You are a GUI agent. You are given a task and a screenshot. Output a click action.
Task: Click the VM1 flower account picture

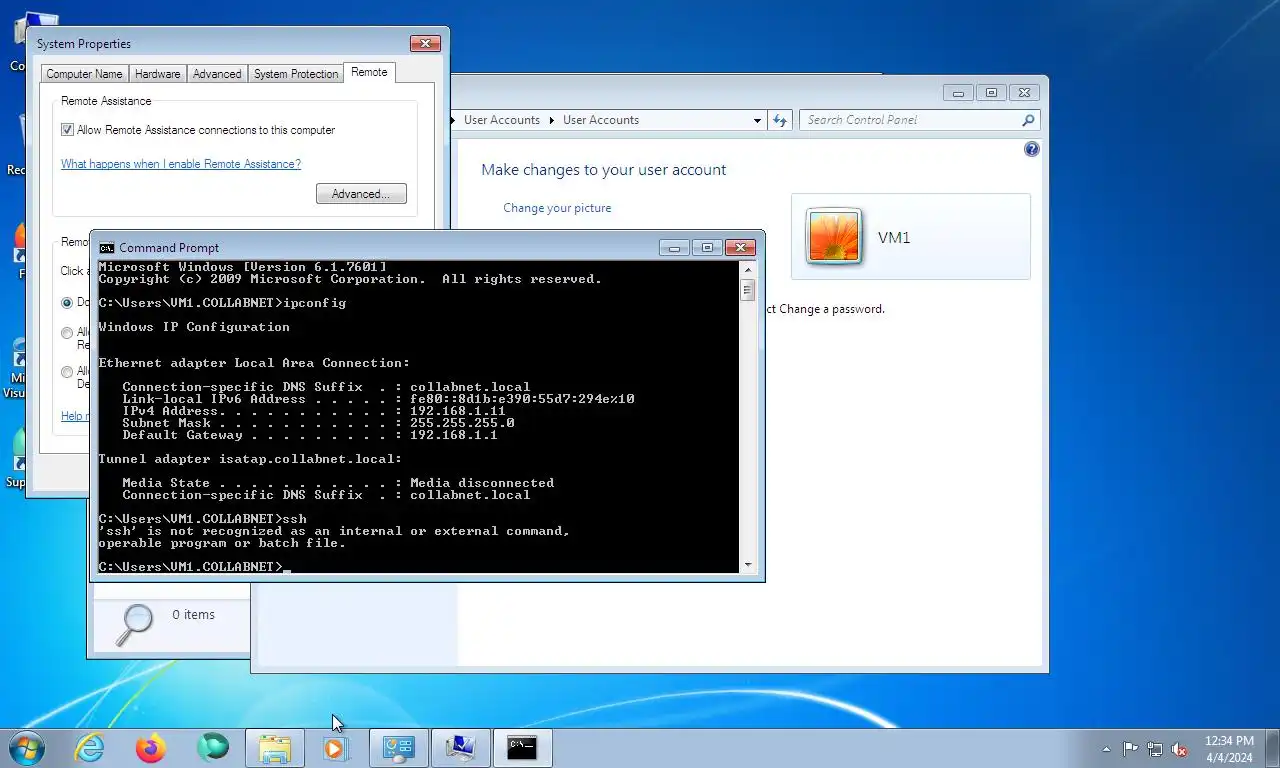click(x=834, y=237)
